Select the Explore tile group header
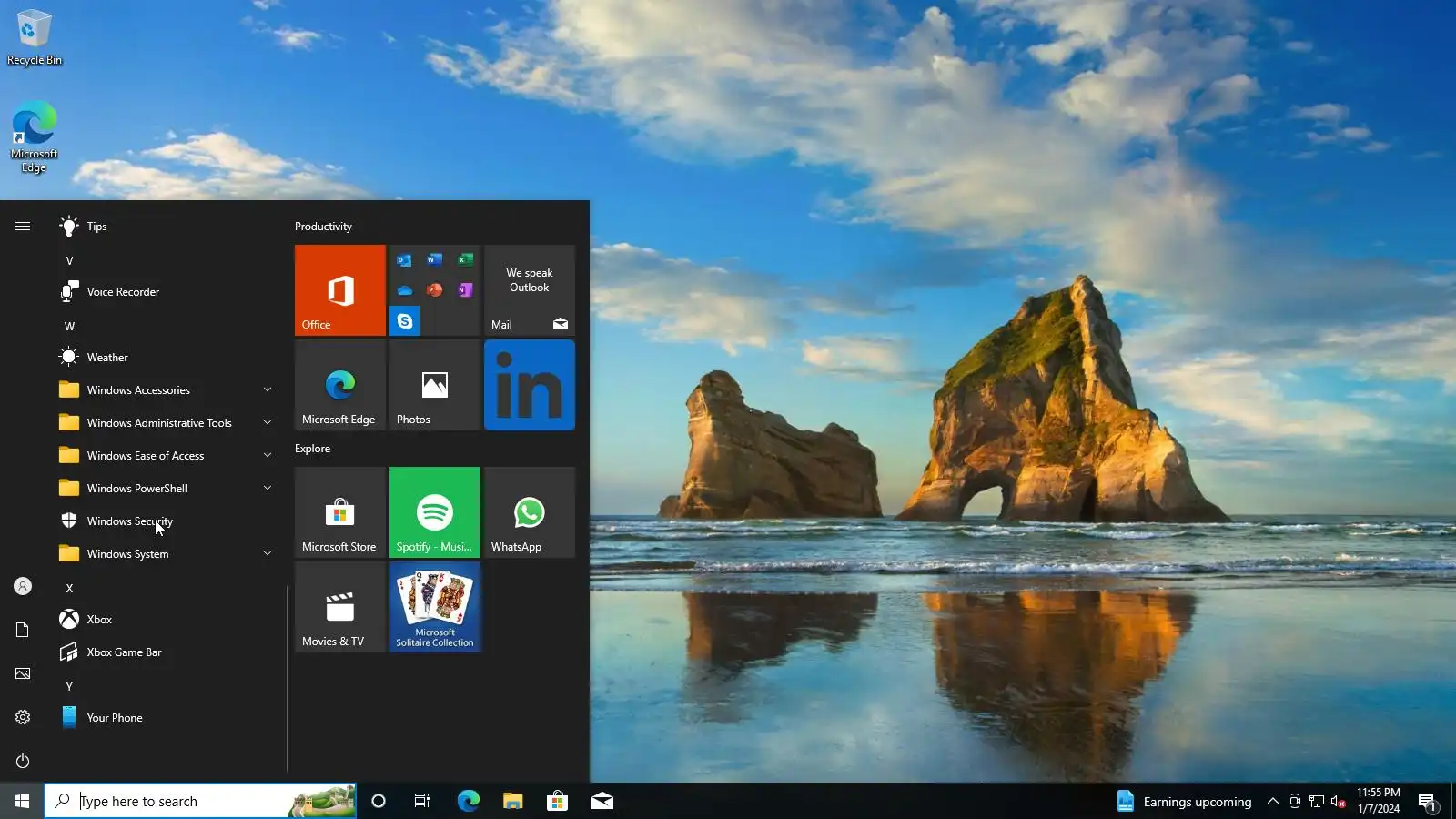Image resolution: width=1456 pixels, height=819 pixels. point(312,449)
